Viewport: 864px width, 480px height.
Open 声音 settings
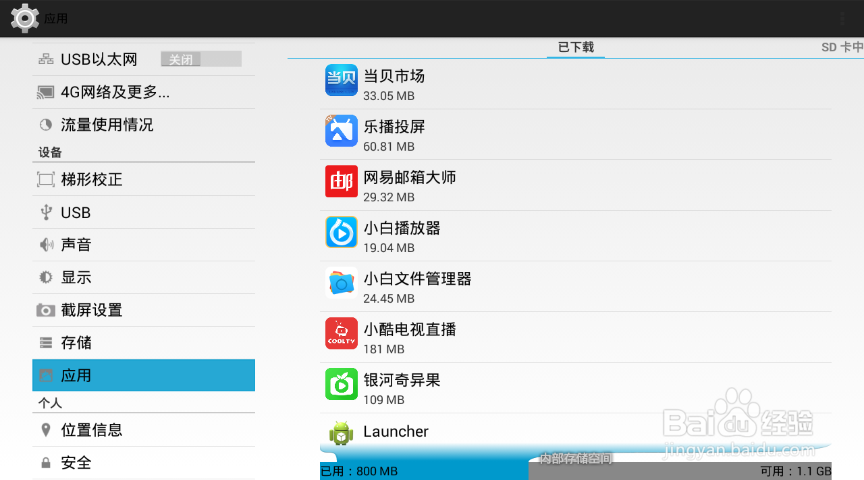[x=144, y=245]
